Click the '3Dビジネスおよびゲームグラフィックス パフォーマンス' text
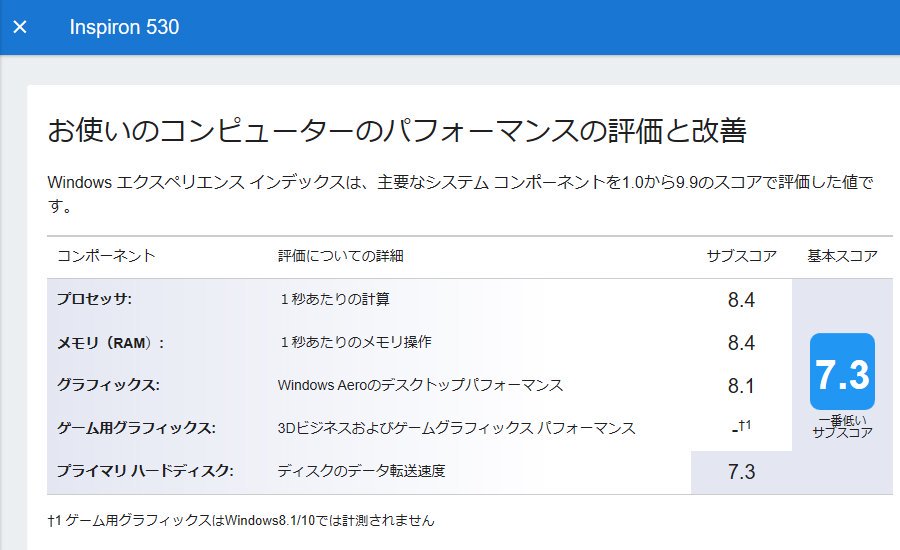900x550 pixels. [456, 428]
